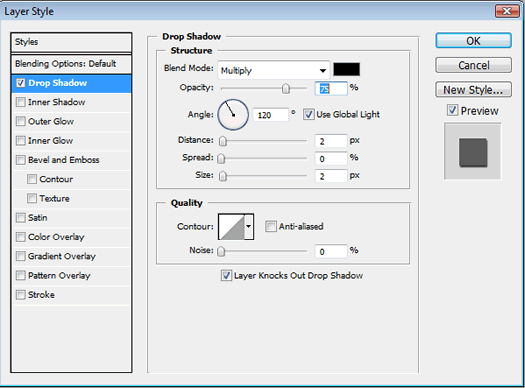Select the Gradient Overlay label
Screen dimensions: 525x388
(x=62, y=256)
